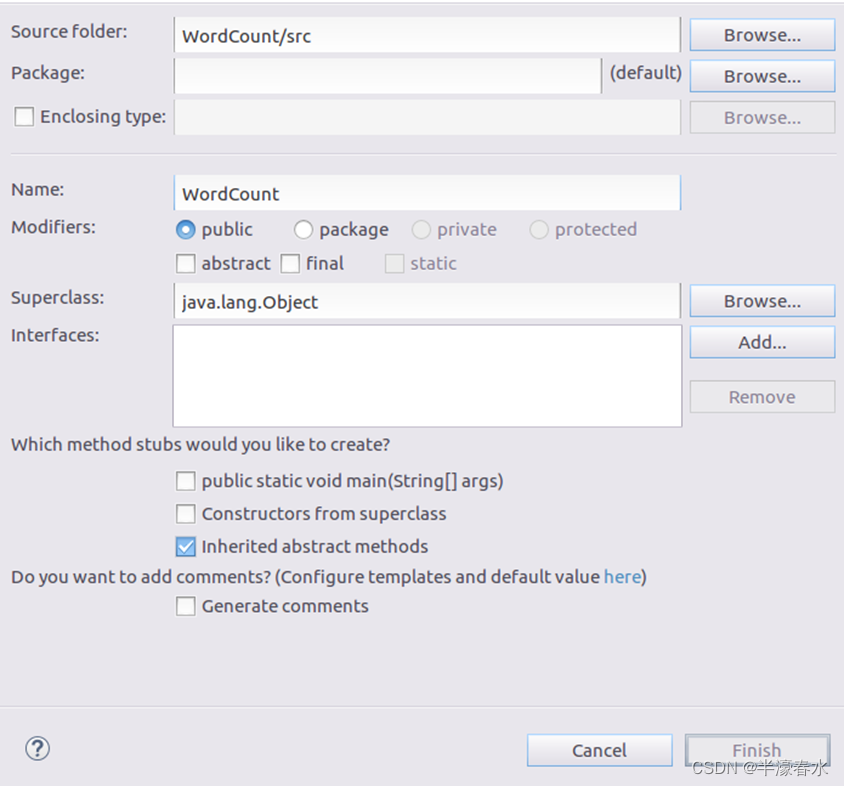Tick the abstract modifier checkbox
The width and height of the screenshot is (844, 786).
(186, 264)
